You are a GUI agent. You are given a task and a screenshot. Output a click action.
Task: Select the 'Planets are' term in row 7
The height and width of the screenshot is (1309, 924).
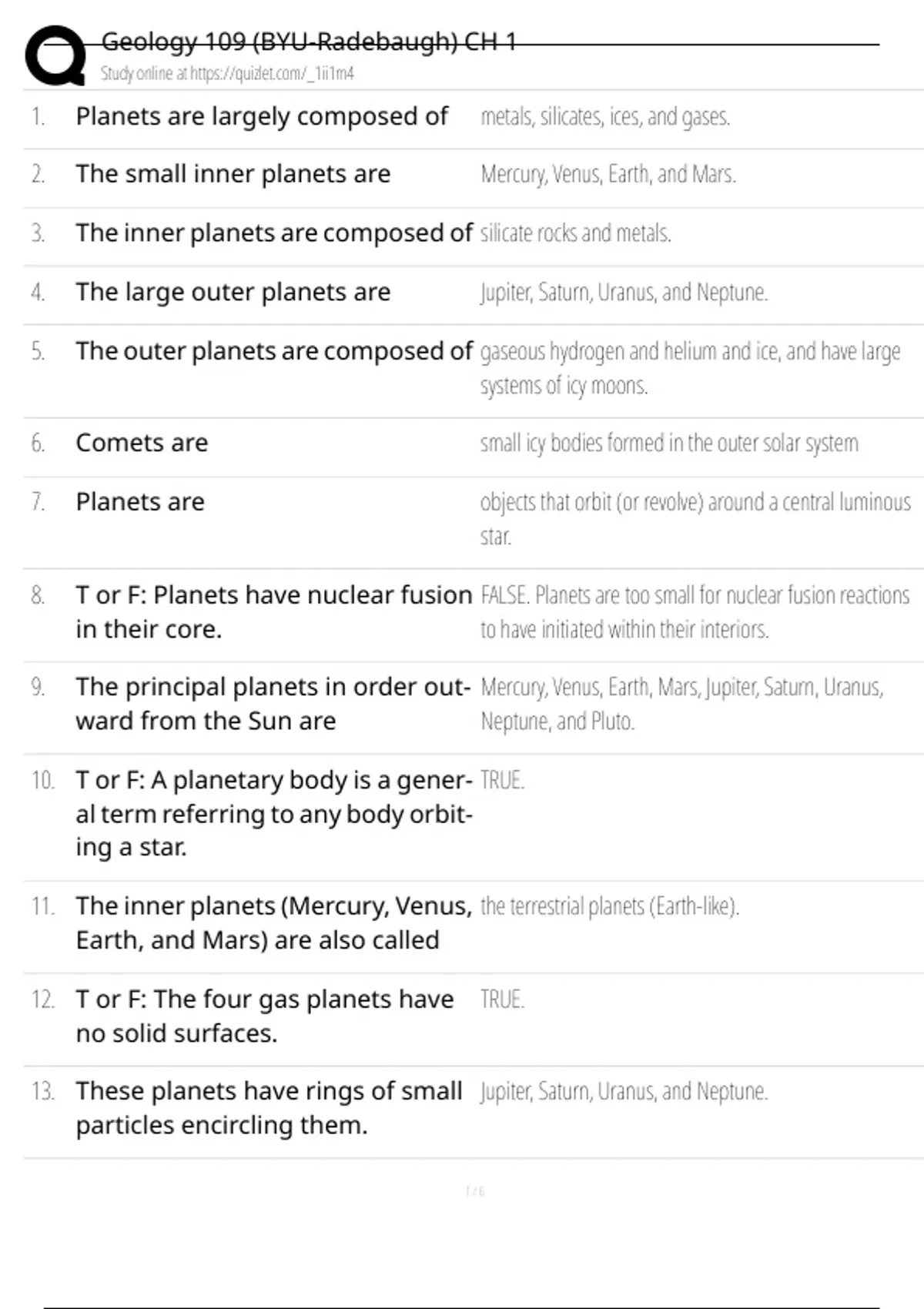pyautogui.click(x=140, y=502)
